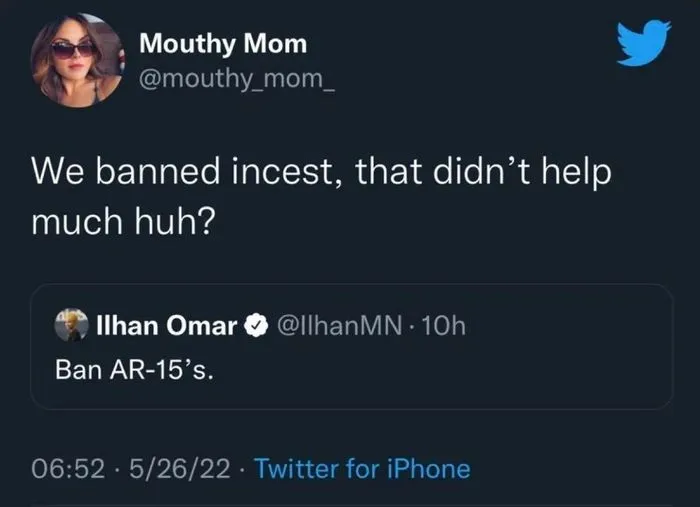Click the 'AR-15's' text in the quote

pos(164,369)
